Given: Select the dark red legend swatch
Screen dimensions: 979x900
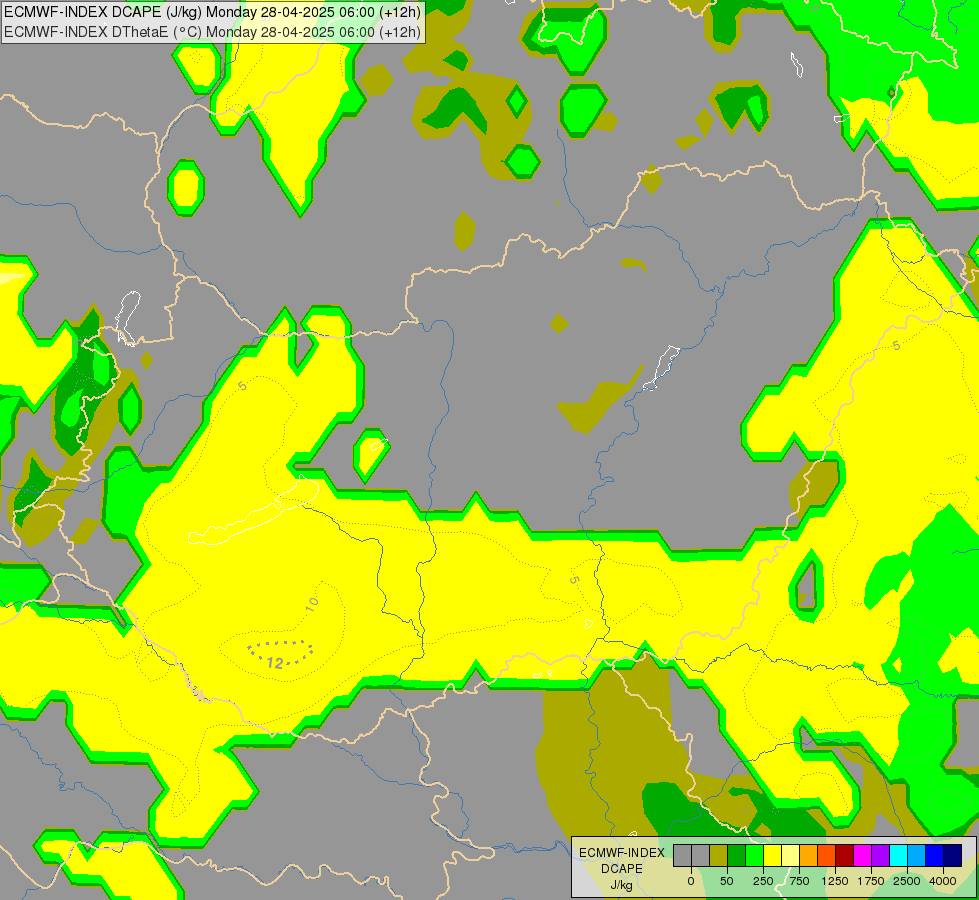Looking at the screenshot, I should tap(845, 856).
